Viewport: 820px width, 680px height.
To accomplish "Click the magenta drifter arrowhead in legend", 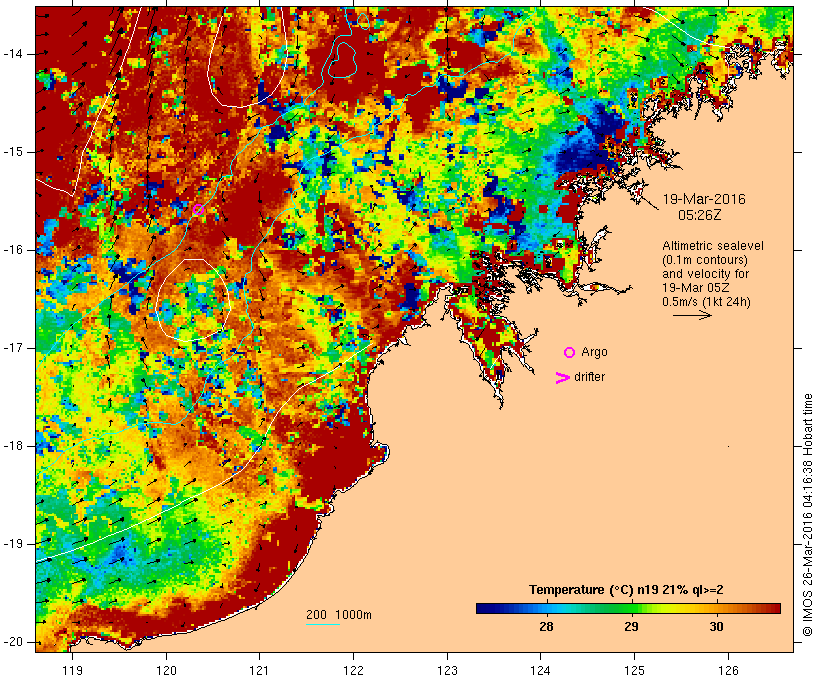I will point(563,378).
